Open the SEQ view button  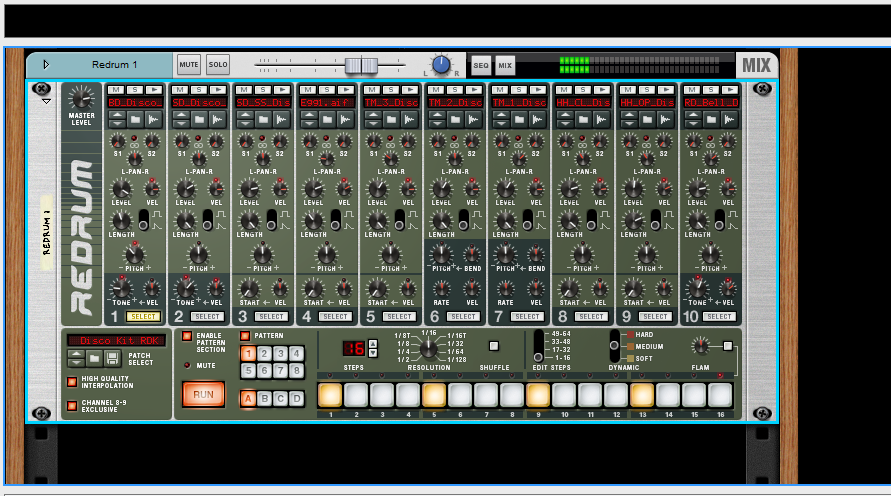click(x=481, y=65)
